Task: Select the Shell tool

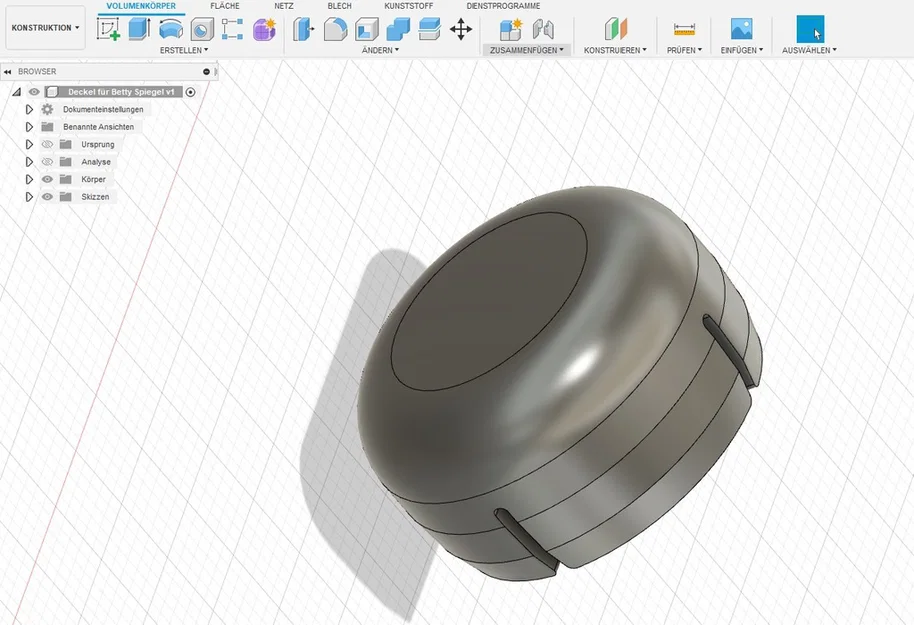Action: tap(367, 29)
